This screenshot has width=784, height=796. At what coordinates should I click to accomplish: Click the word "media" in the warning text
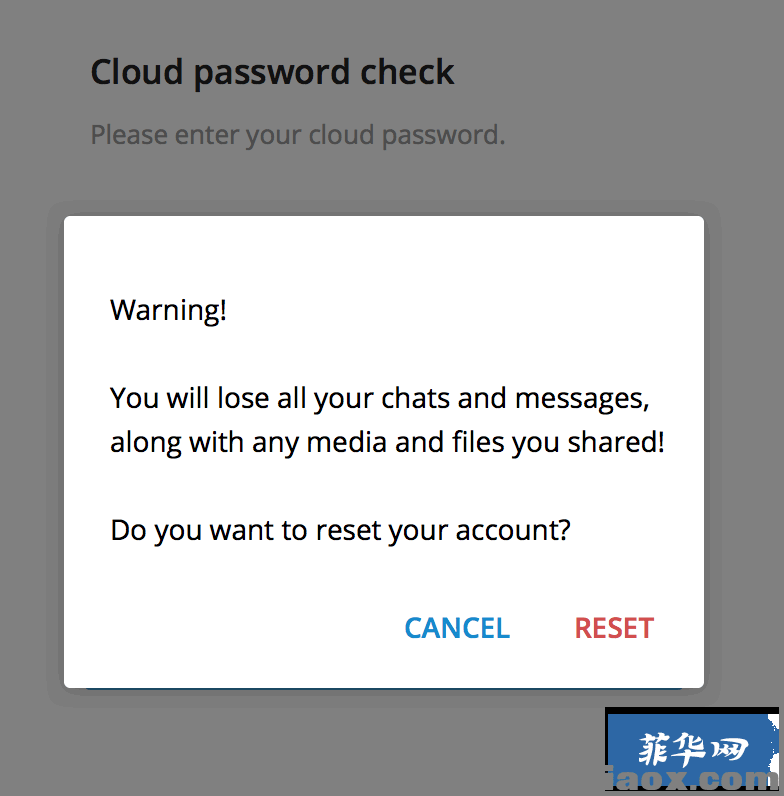[x=347, y=442]
